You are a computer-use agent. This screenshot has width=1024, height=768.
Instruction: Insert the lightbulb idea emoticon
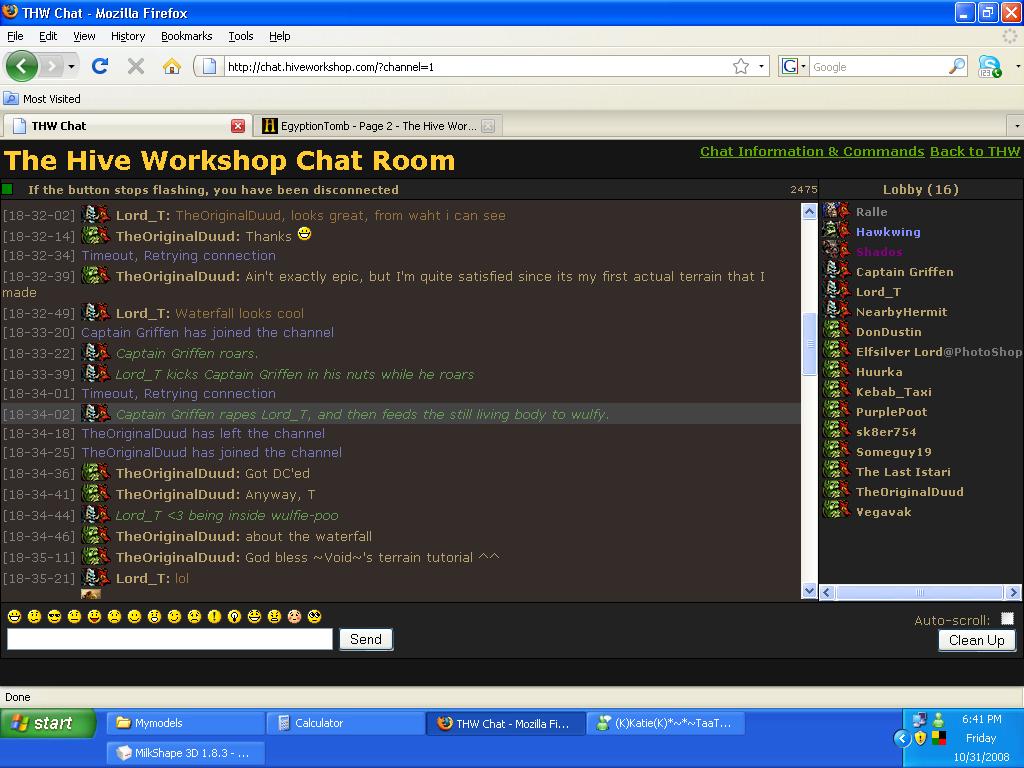[x=234, y=616]
